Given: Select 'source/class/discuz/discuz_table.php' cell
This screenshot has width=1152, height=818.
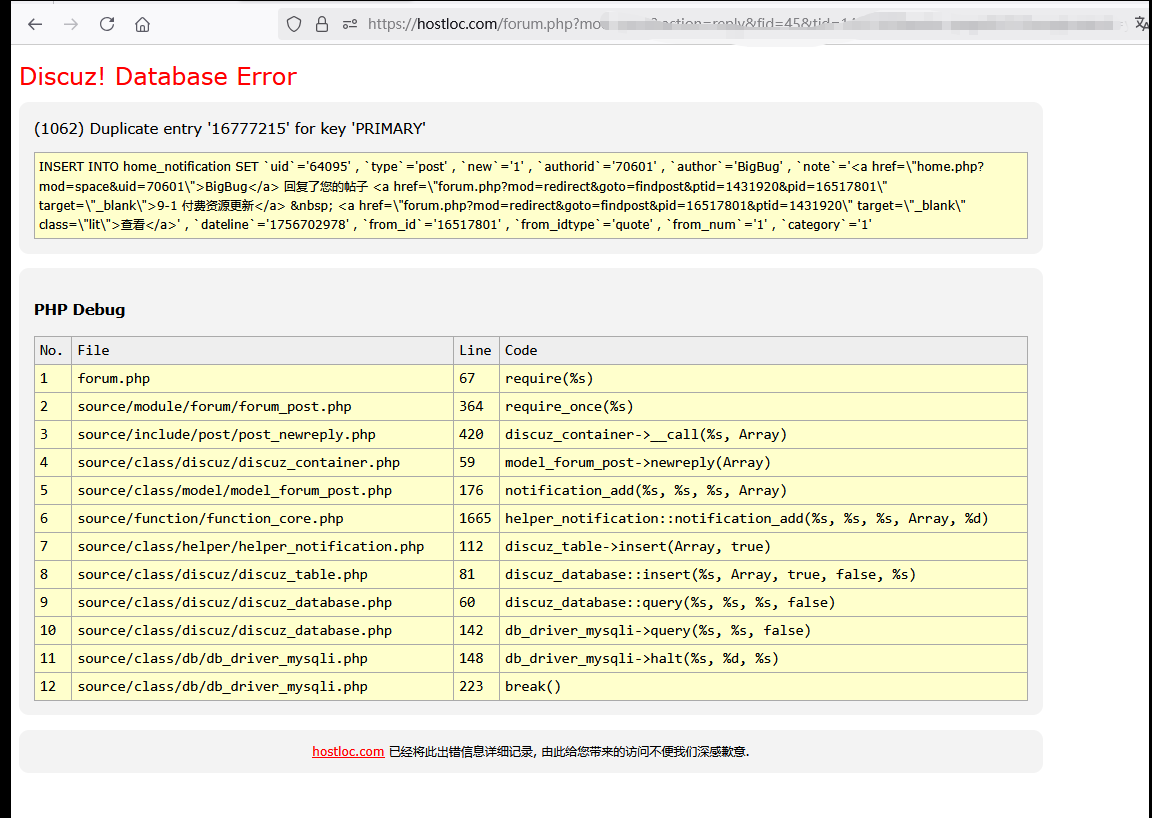Looking at the screenshot, I should click(262, 574).
